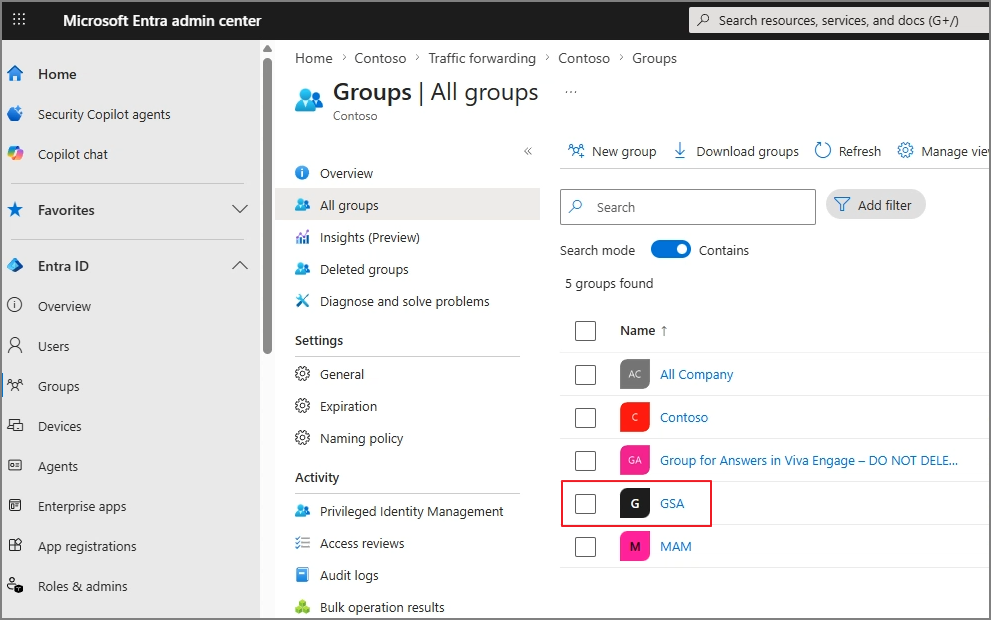Viewport: 991px width, 620px height.
Task: Click the GA avatar of Viva Engage group
Action: pyautogui.click(x=635, y=460)
